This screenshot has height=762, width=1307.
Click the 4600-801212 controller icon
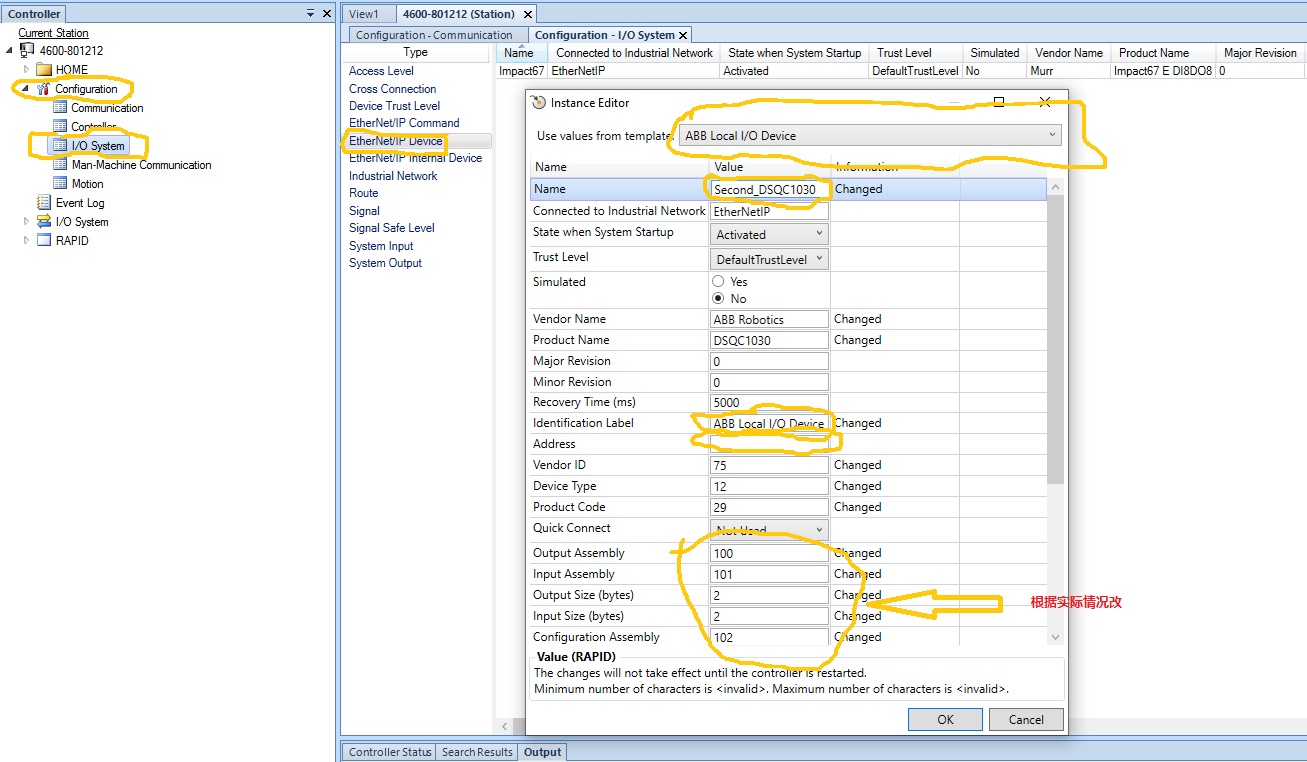pos(27,51)
